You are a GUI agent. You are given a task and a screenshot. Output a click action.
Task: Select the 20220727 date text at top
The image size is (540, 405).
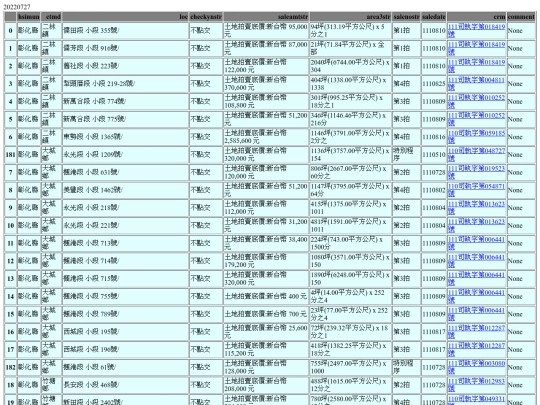(17, 7)
